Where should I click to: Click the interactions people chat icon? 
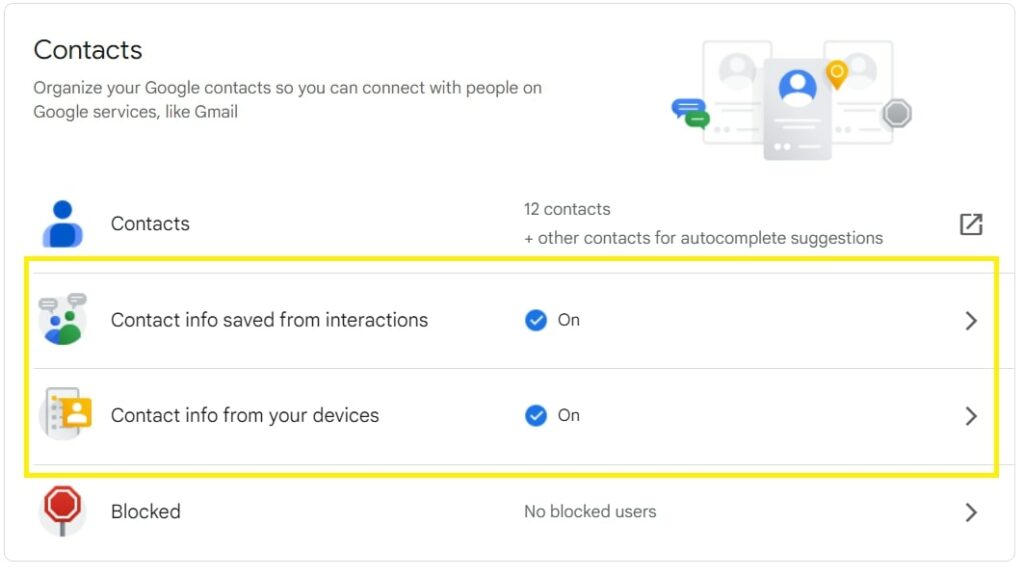63,319
